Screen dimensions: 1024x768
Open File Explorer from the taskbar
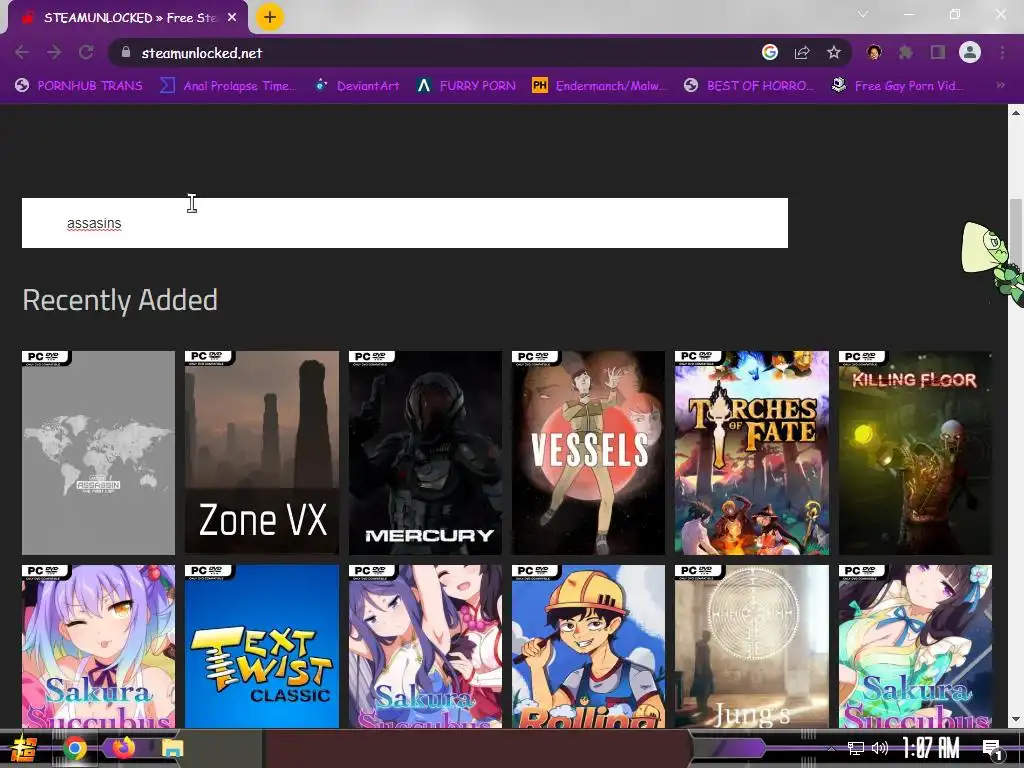(172, 748)
